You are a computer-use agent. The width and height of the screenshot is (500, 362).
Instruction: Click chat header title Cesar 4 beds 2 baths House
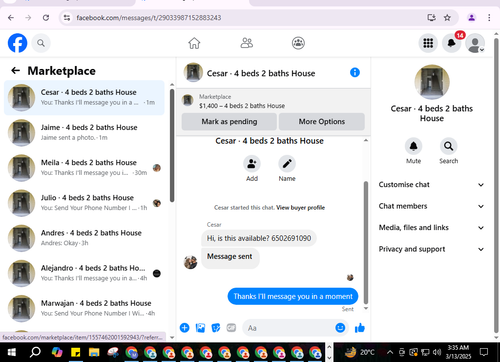(261, 73)
